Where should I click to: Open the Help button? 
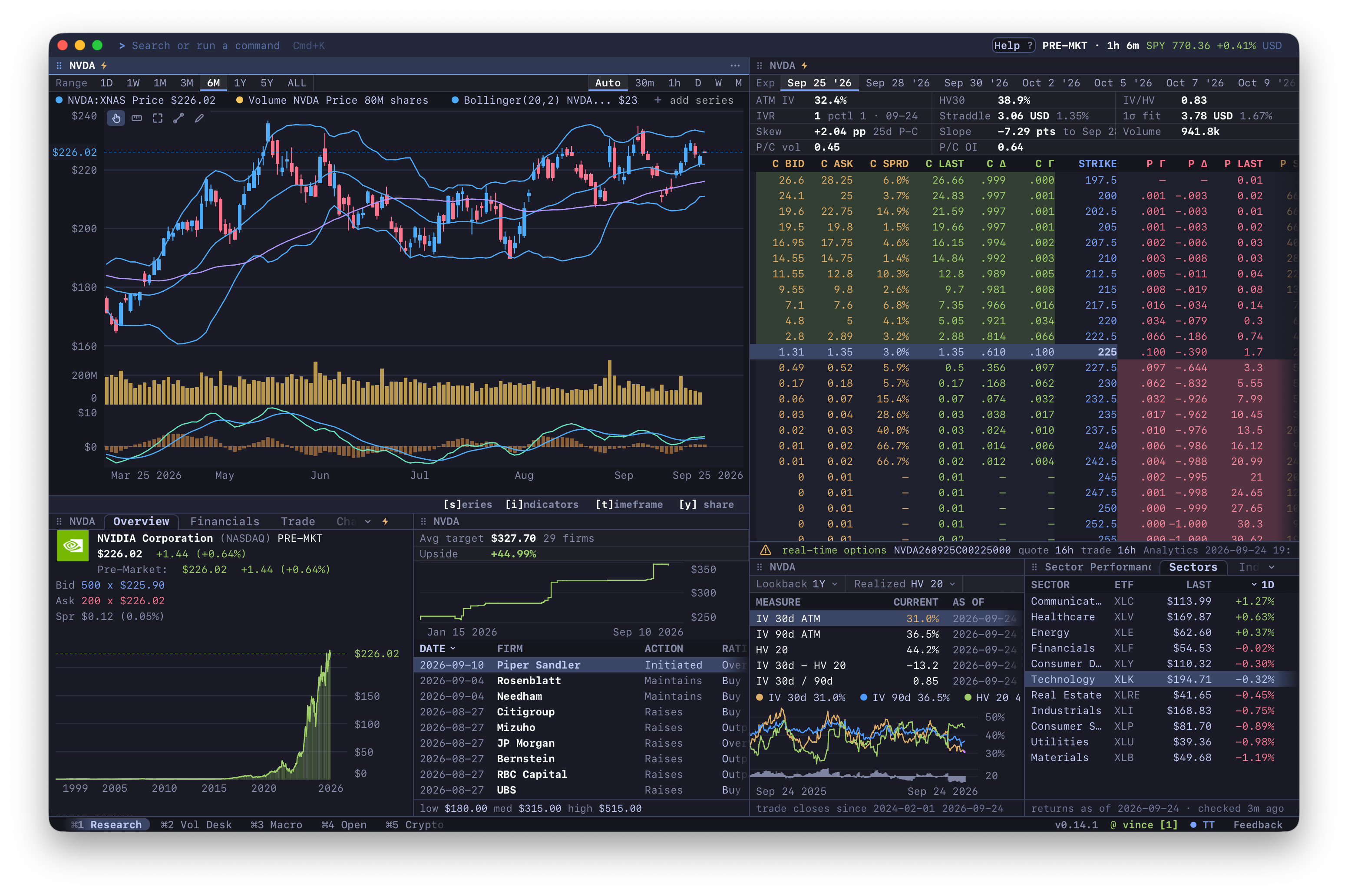(x=1013, y=46)
